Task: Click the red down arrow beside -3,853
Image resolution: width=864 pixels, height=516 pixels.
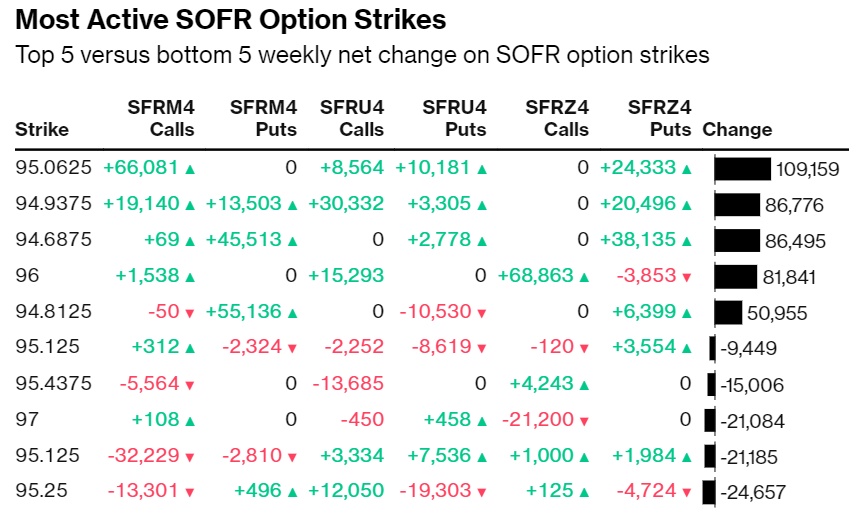Action: pos(686,277)
